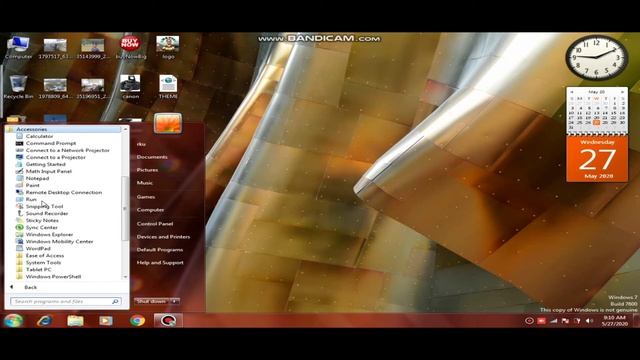The image size is (640, 360).
Task: Collapse the Accessories folder header
Action: (x=63, y=129)
